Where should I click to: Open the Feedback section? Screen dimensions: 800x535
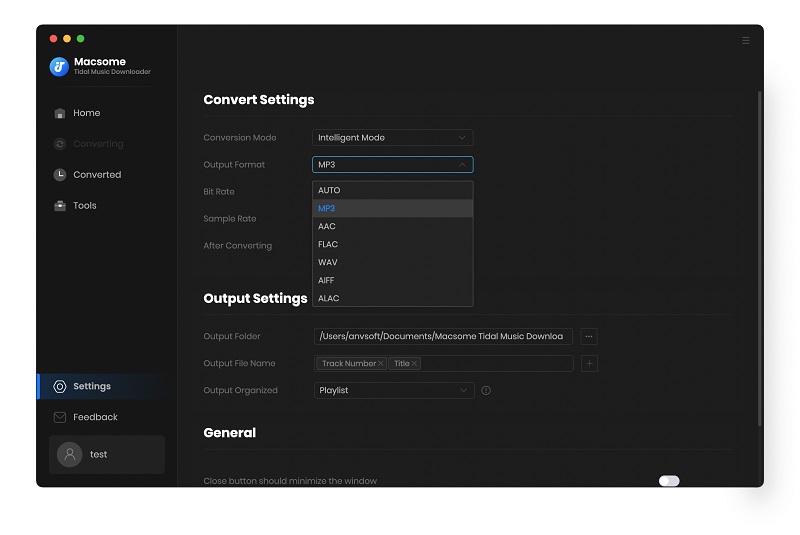(x=95, y=417)
